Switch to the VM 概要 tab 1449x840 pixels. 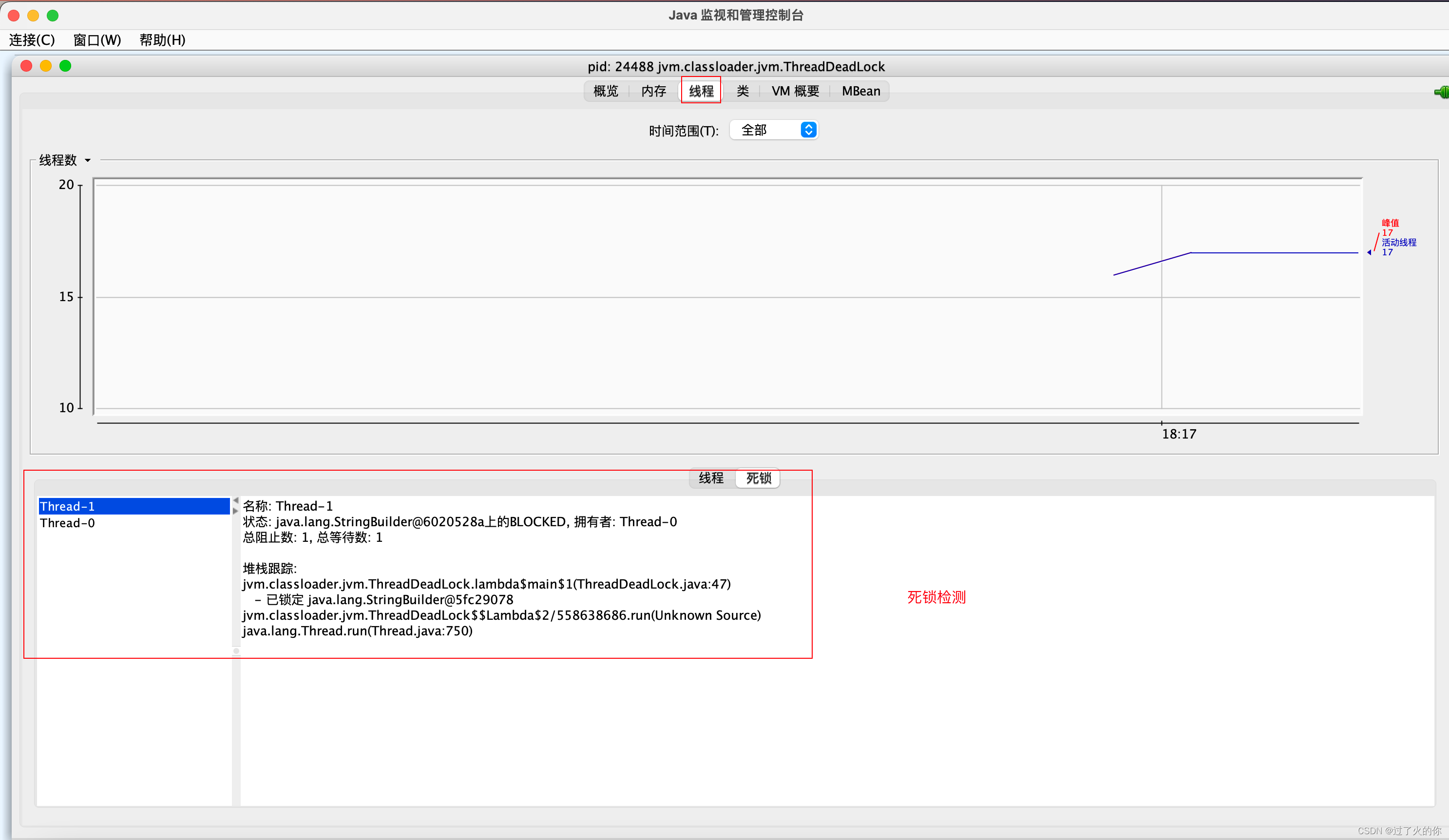795,91
